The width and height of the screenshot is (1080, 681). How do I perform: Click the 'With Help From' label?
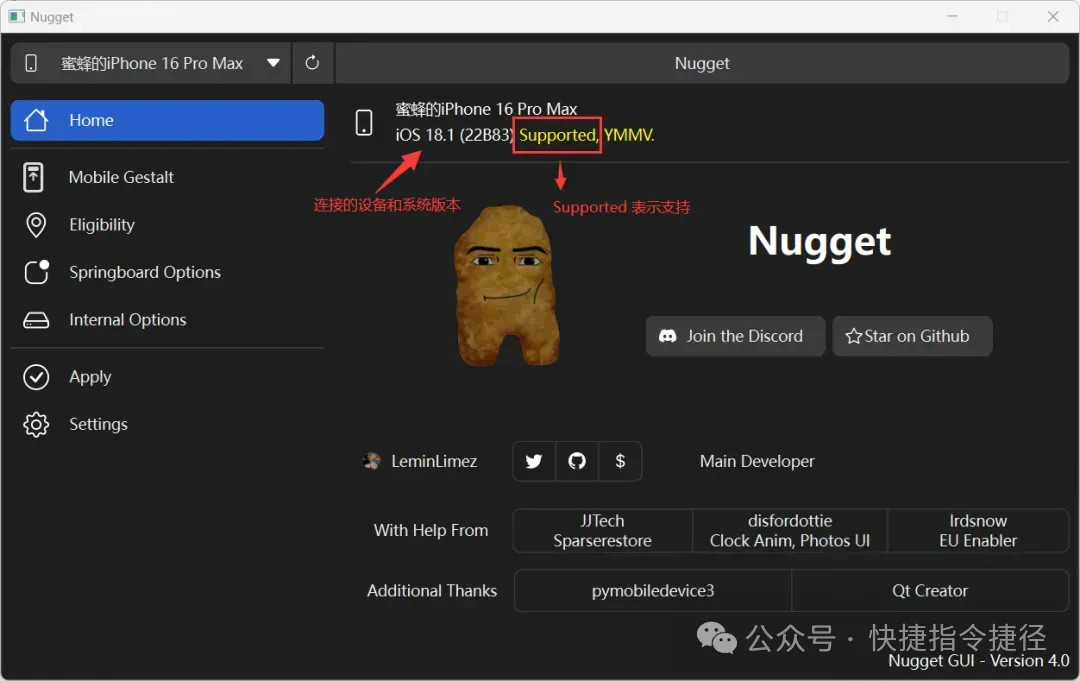tap(431, 530)
